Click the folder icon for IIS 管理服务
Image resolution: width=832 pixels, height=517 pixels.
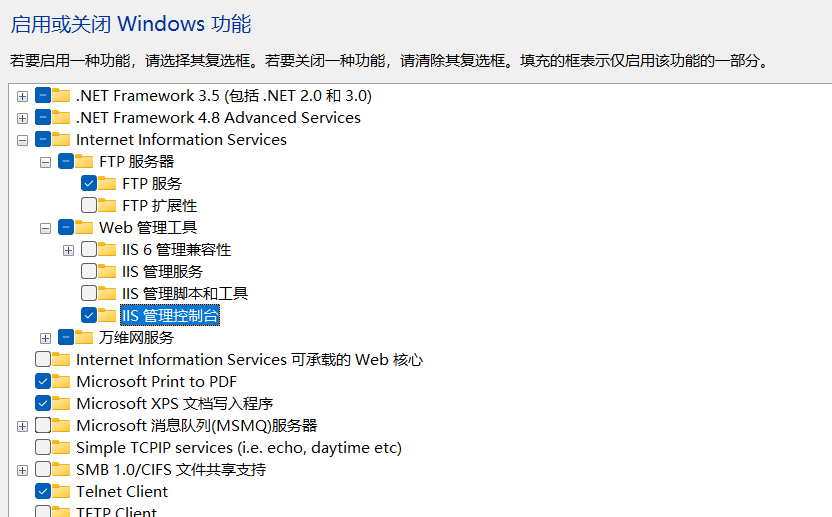107,271
